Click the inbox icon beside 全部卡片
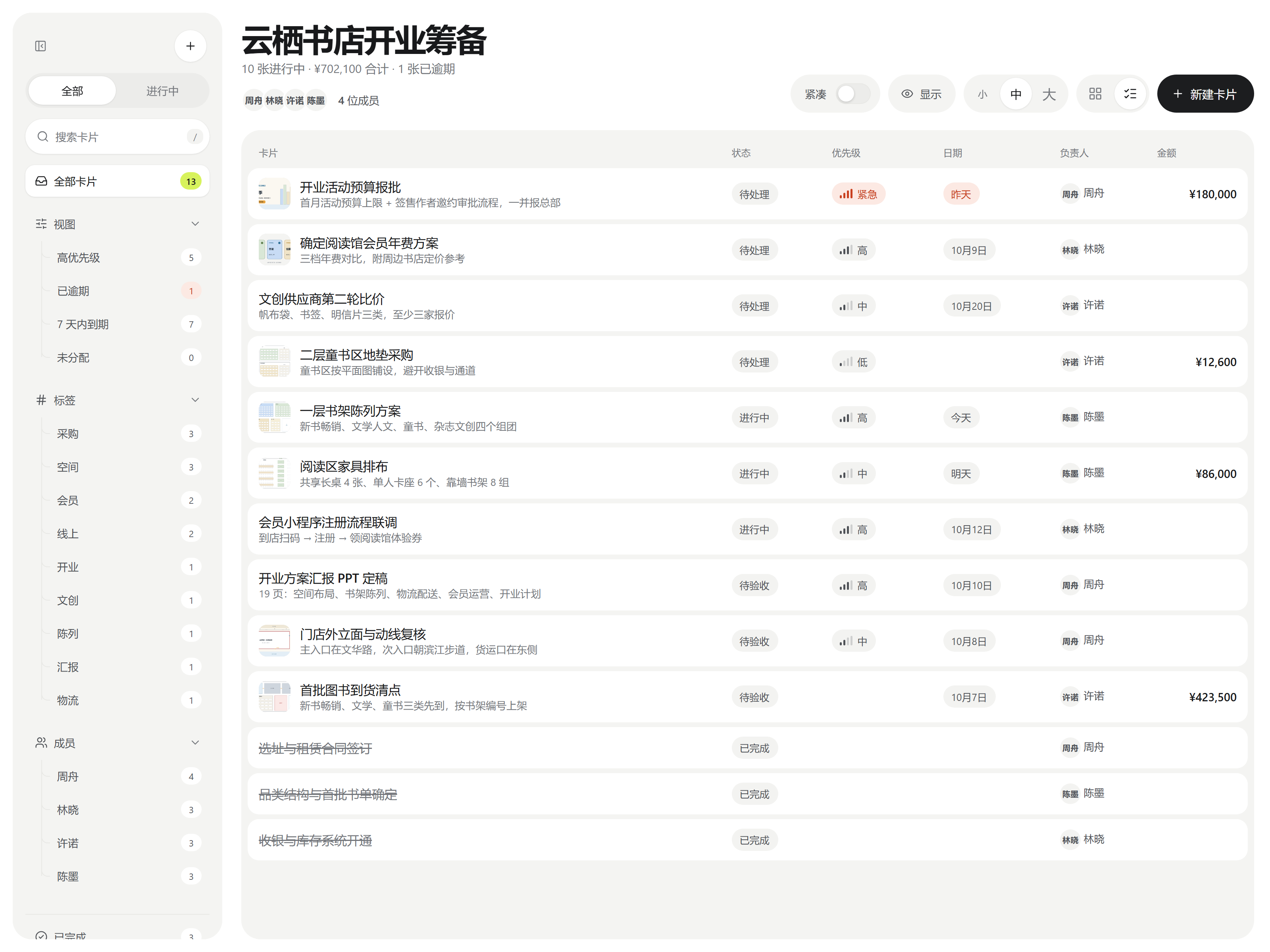Viewport: 1270px width, 952px height. point(41,181)
